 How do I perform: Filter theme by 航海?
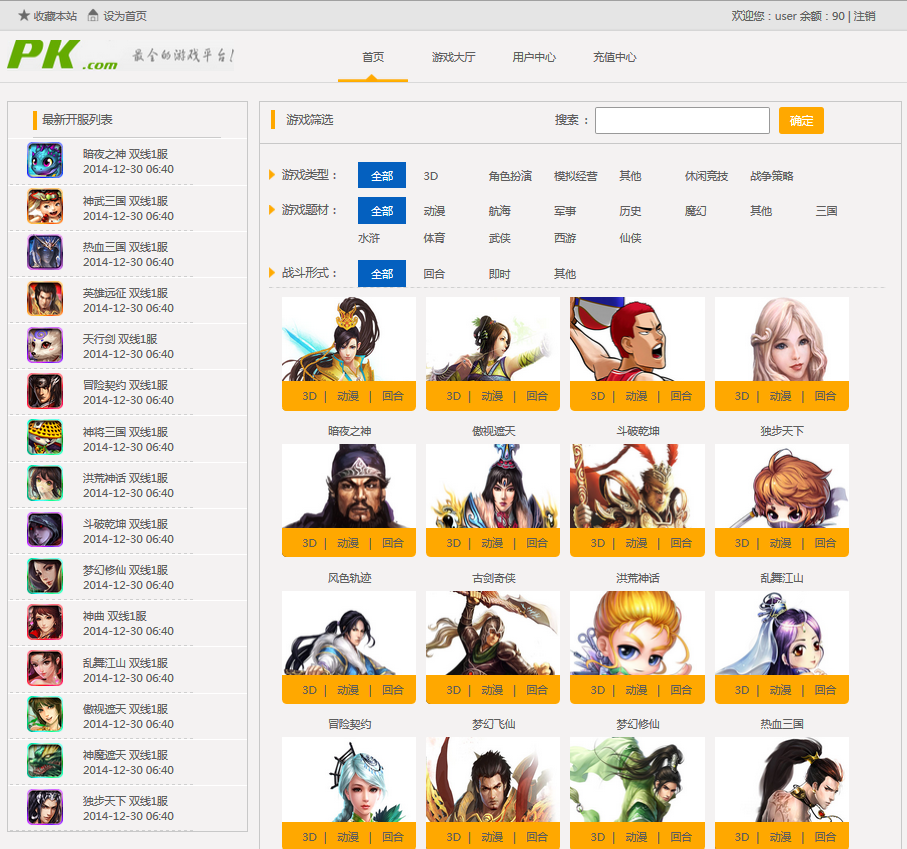pyautogui.click(x=500, y=211)
